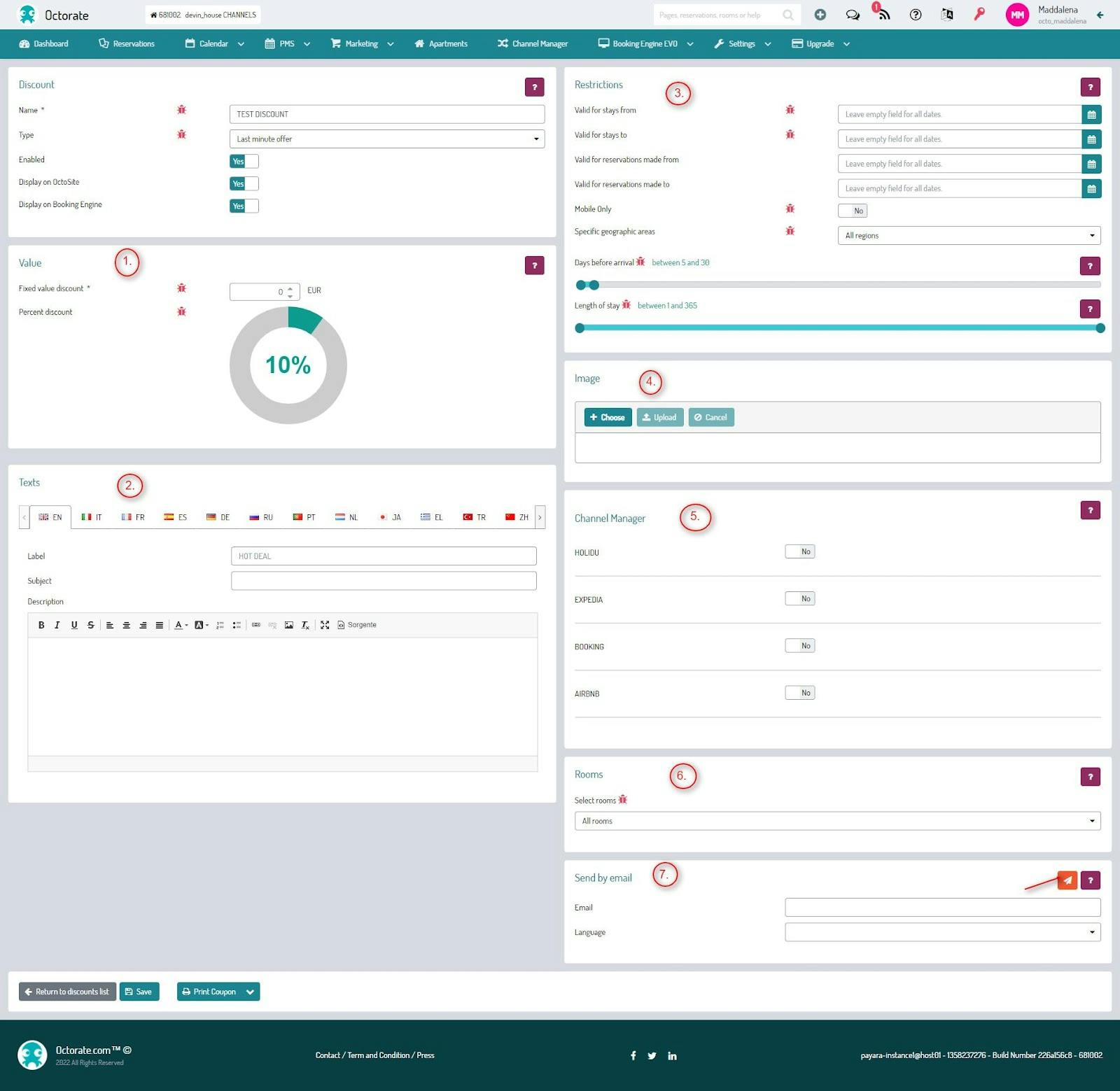The height and width of the screenshot is (1091, 1120).
Task: Click the help question mark icon in header
Action: point(916,15)
